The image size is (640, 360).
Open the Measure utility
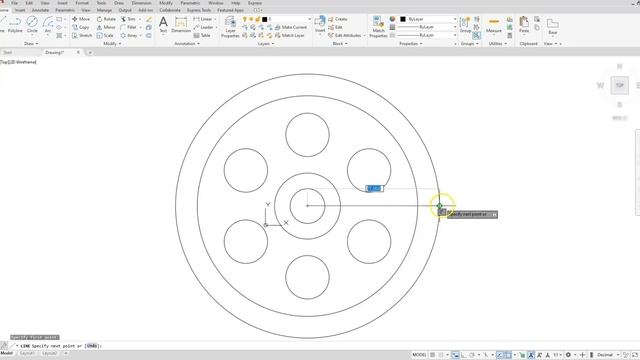coord(493,24)
